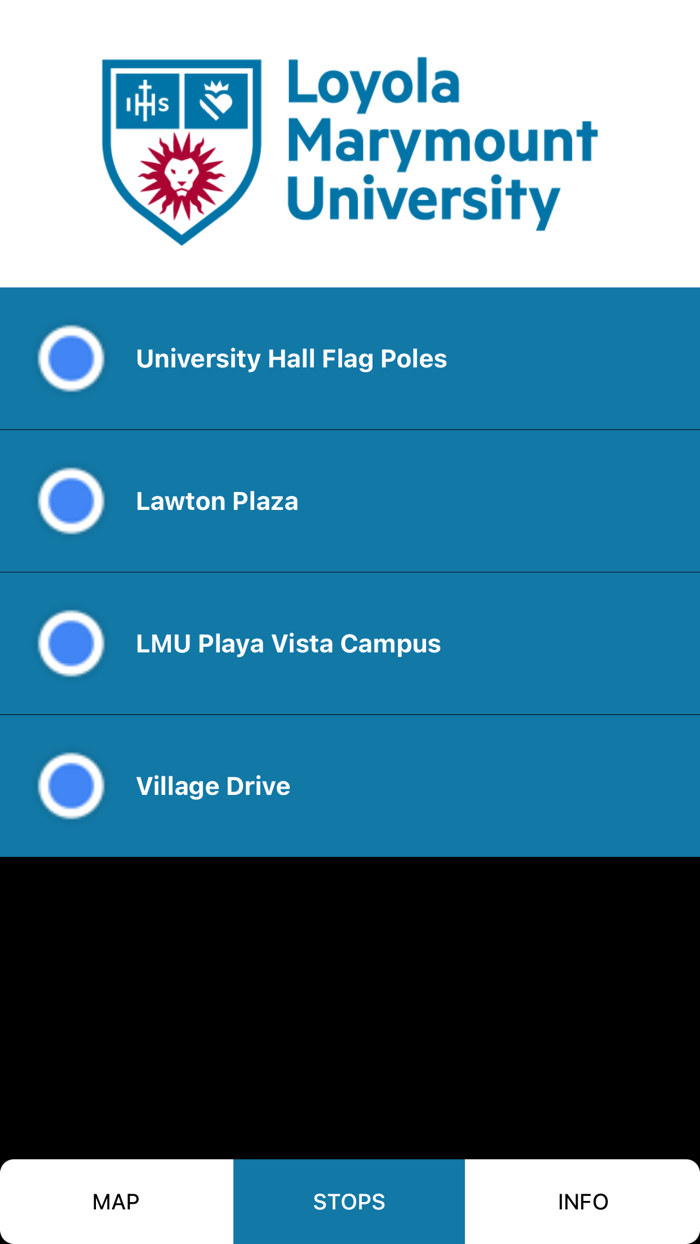Expand the University Hall Flag Poles row
Viewport: 700px width, 1244px height.
tap(350, 358)
